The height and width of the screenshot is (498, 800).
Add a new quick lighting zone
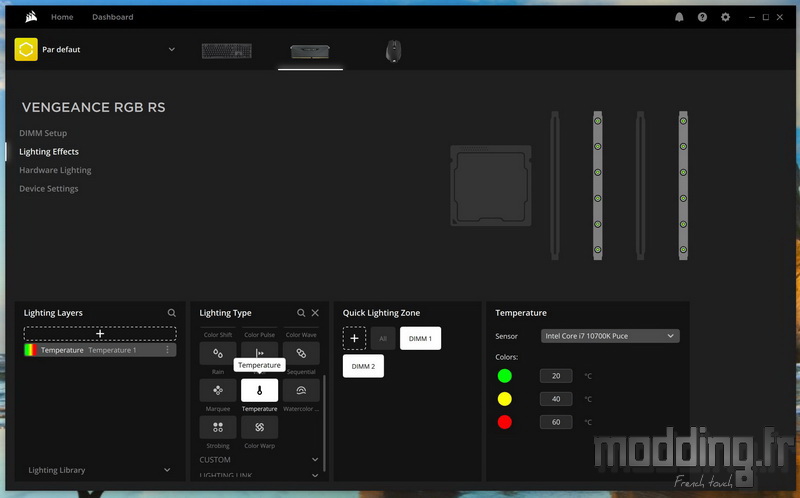coord(354,338)
